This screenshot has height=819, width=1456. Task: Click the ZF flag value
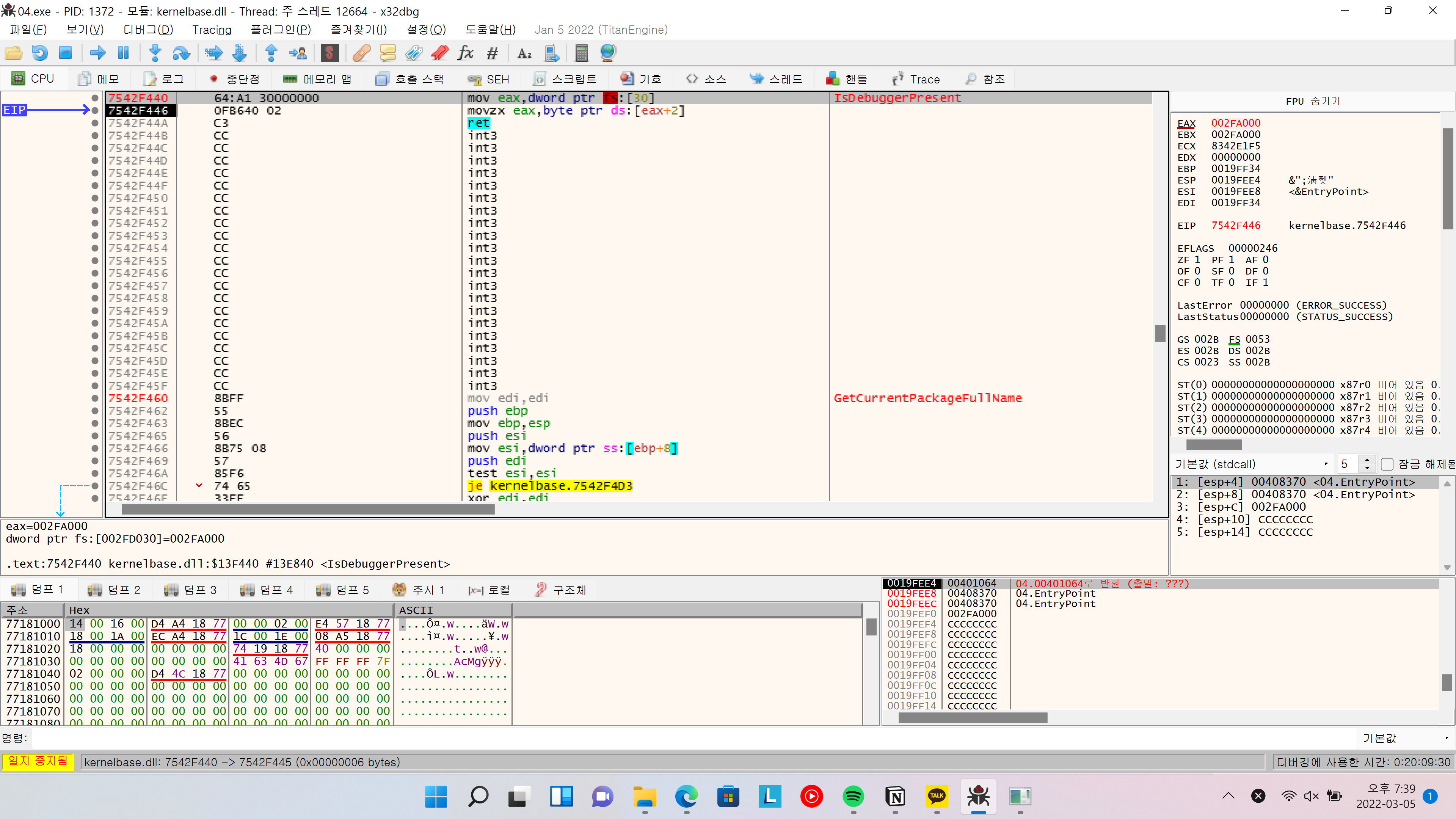1197,259
